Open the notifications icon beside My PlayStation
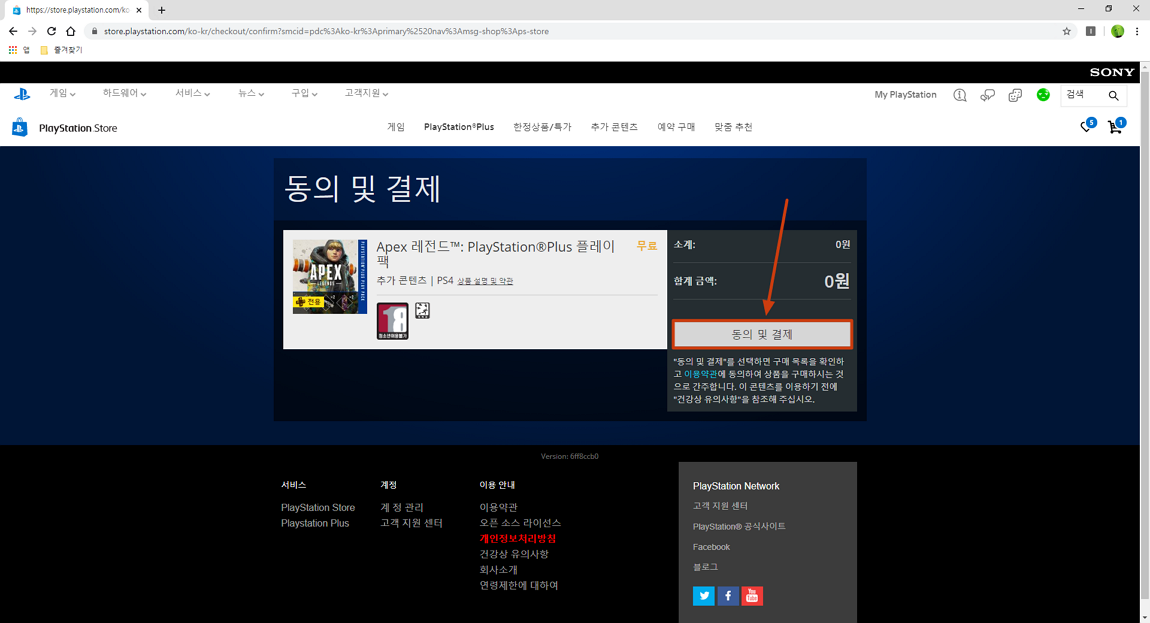The width and height of the screenshot is (1150, 623). click(x=959, y=95)
